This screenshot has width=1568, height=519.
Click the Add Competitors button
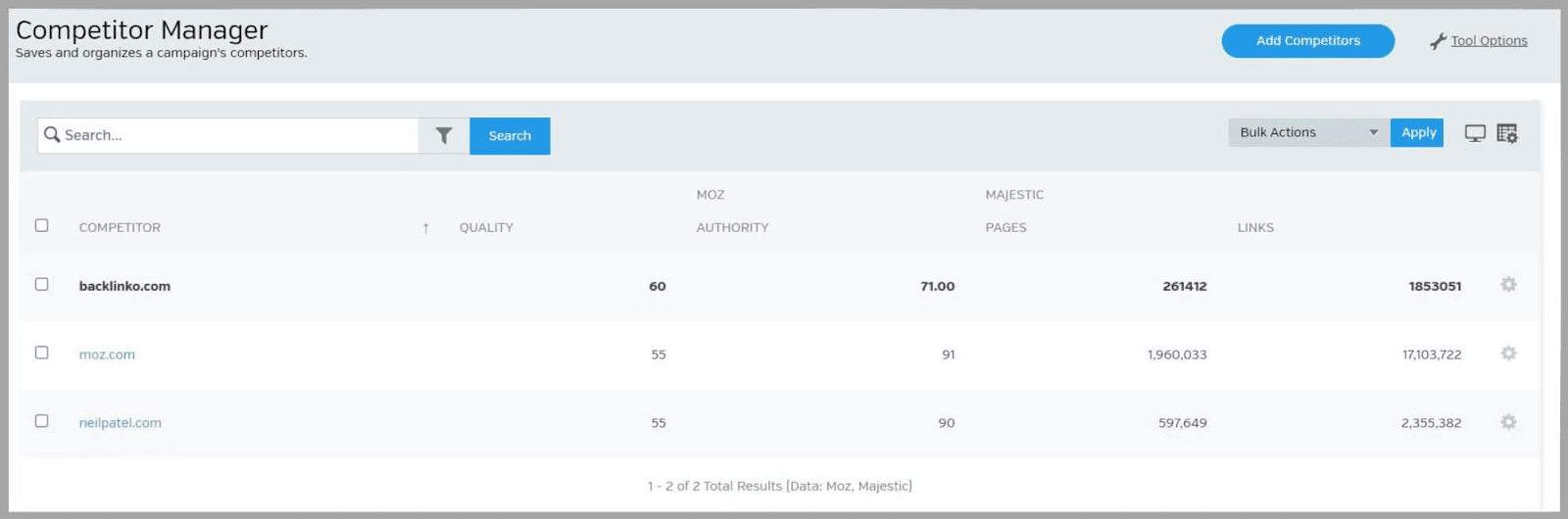pyautogui.click(x=1307, y=41)
